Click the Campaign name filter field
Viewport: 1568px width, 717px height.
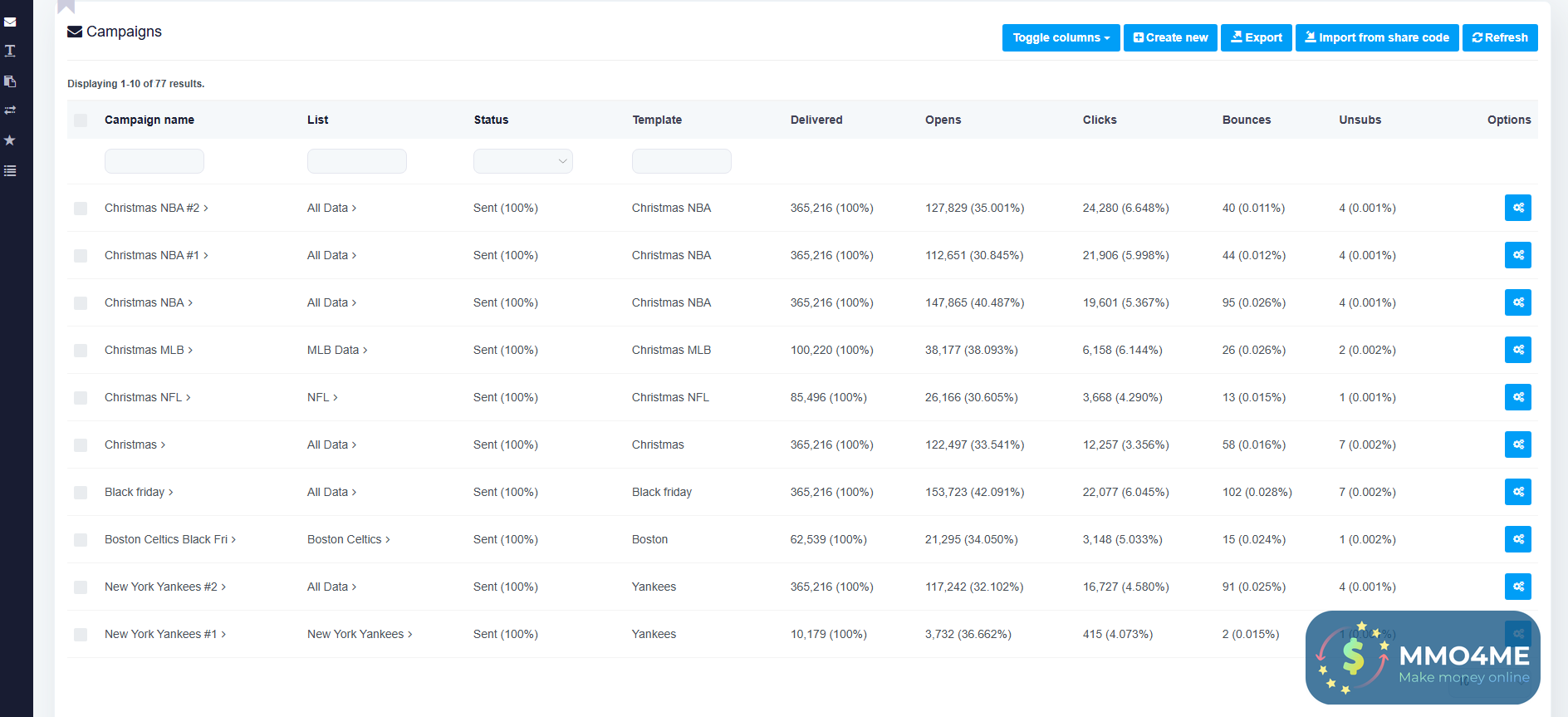coord(154,161)
